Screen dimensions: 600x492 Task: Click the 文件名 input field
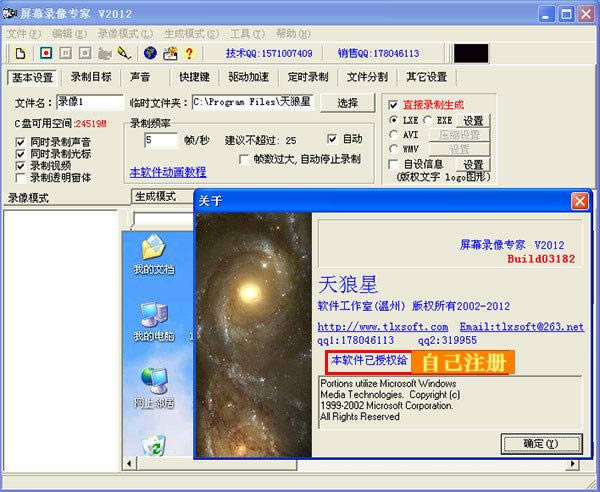(90, 102)
